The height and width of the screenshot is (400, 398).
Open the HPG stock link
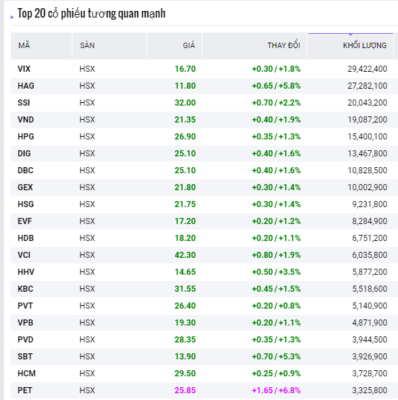[26, 137]
